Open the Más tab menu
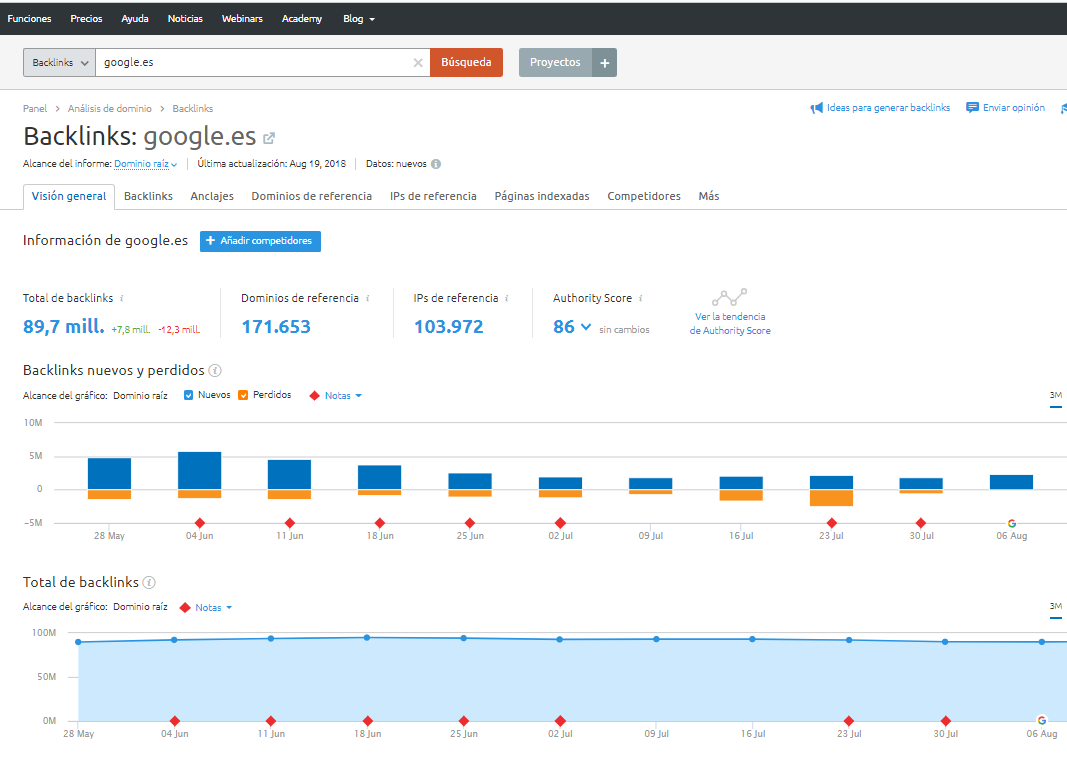1067x761 pixels. [708, 196]
